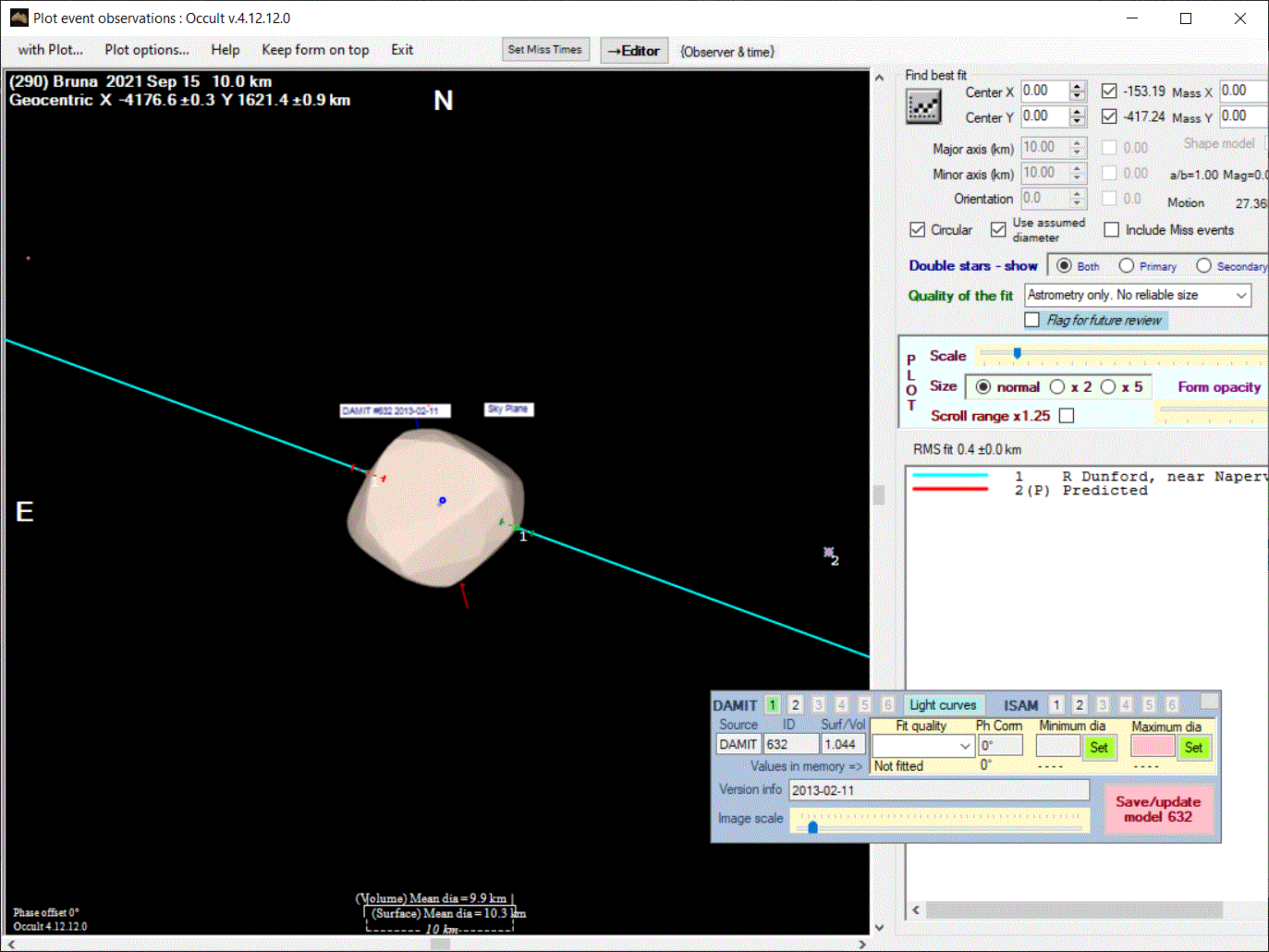Image resolution: width=1269 pixels, height=952 pixels.
Task: Click the (Observer & time) label
Action: click(727, 52)
